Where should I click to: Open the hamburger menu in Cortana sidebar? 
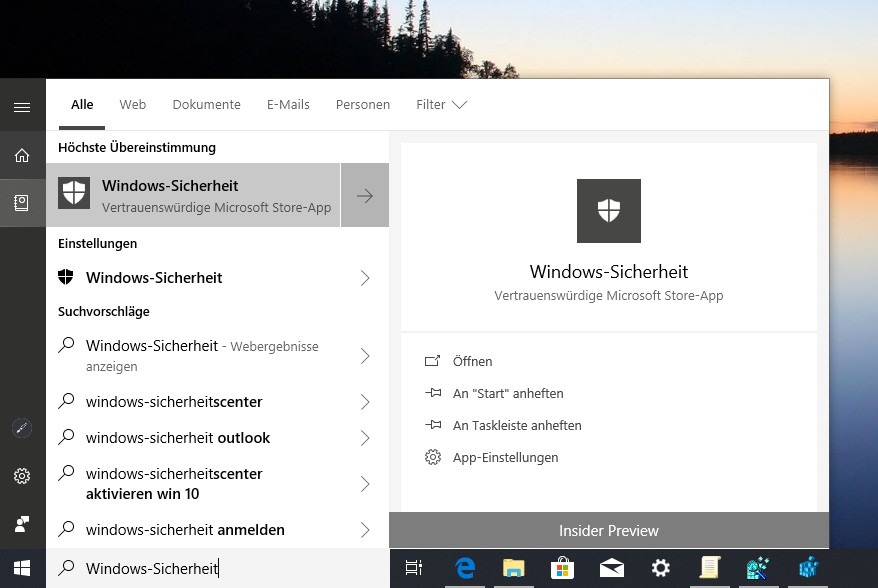[x=22, y=108]
